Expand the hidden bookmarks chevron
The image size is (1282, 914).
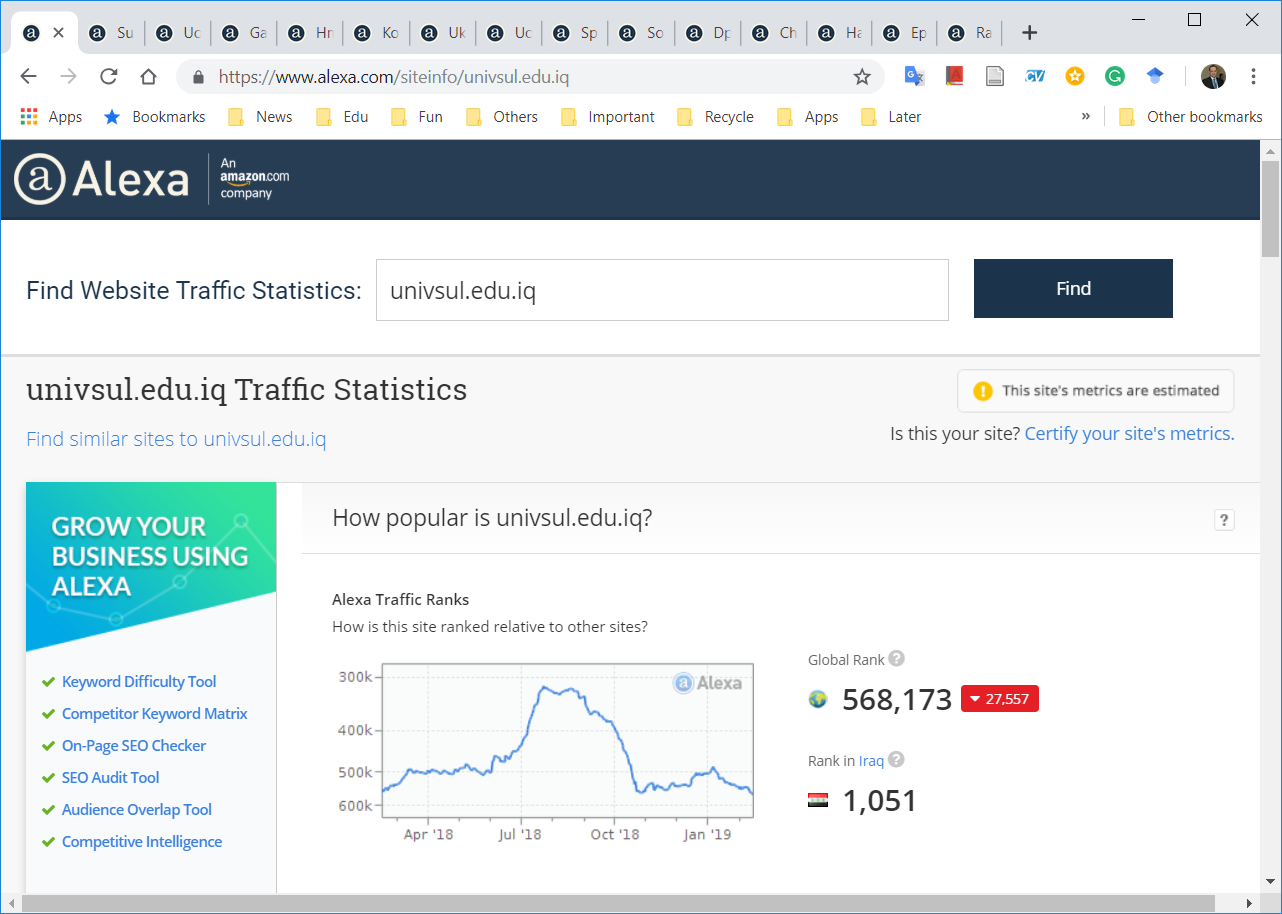click(1085, 117)
